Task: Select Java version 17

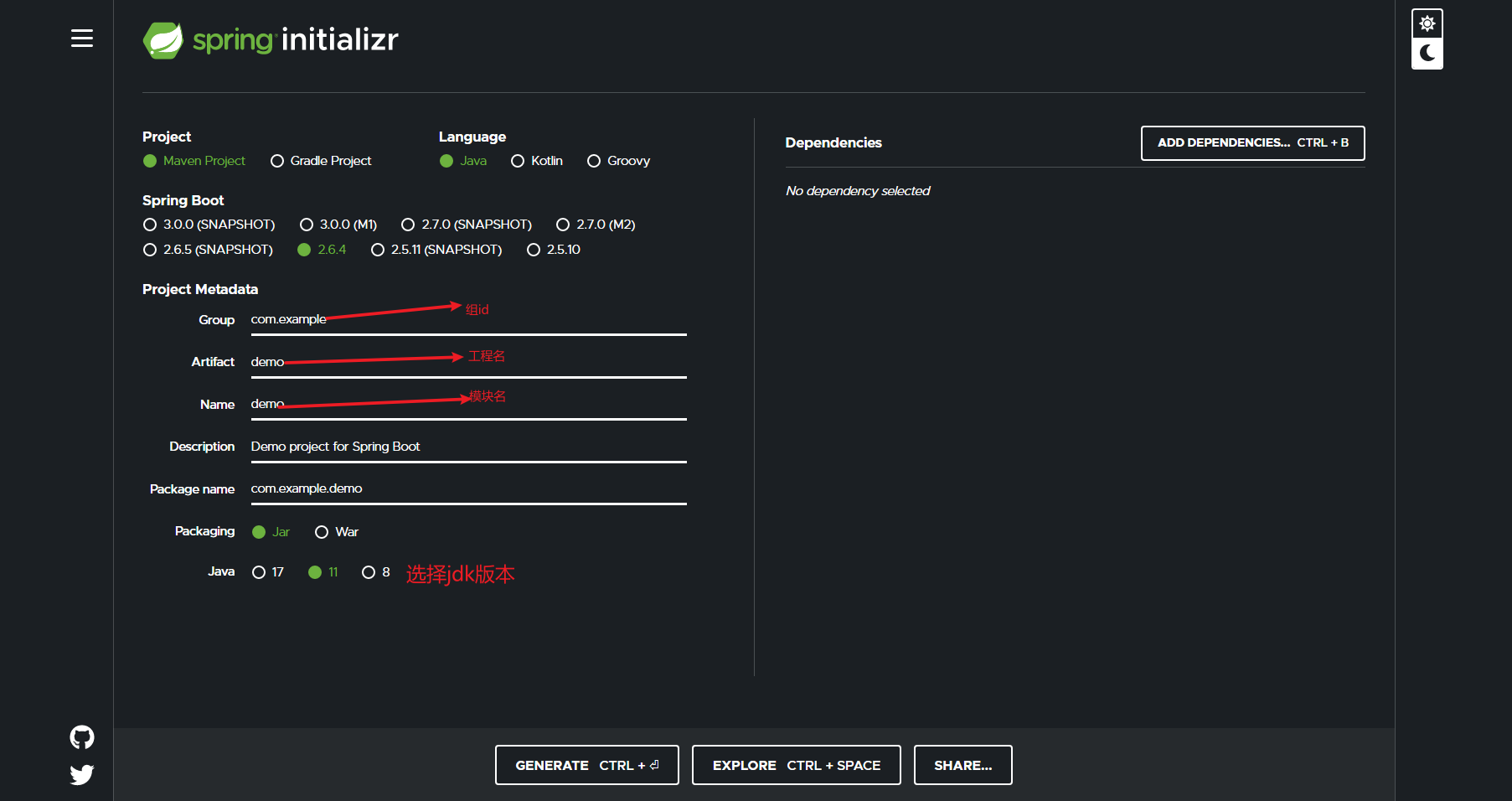Action: click(268, 572)
